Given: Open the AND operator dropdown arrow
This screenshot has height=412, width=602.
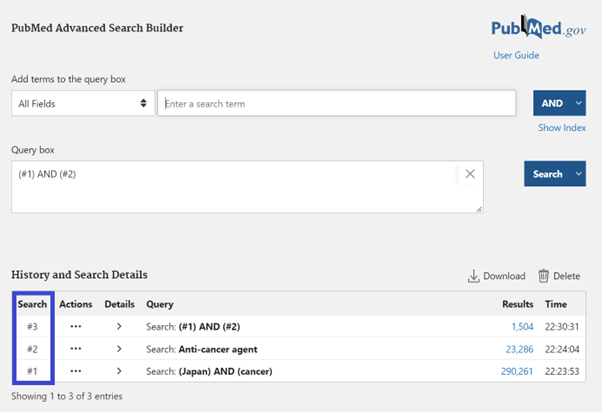Looking at the screenshot, I should click(x=577, y=103).
